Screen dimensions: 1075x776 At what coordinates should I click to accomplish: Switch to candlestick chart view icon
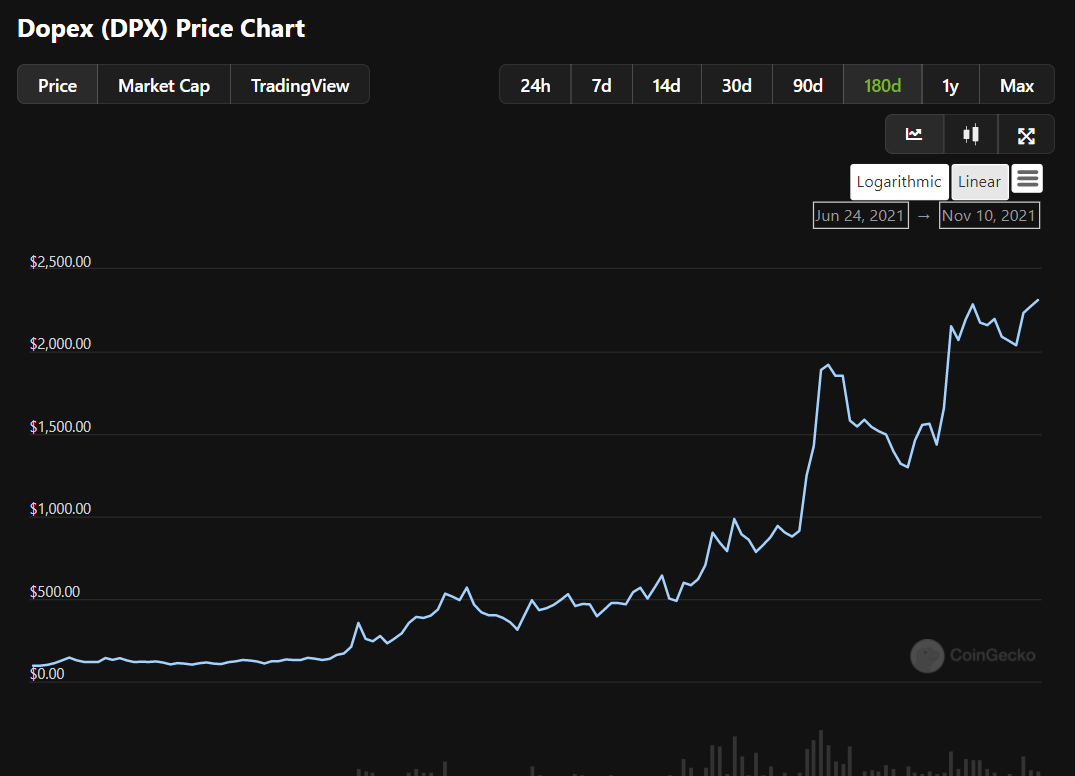pyautogui.click(x=970, y=134)
